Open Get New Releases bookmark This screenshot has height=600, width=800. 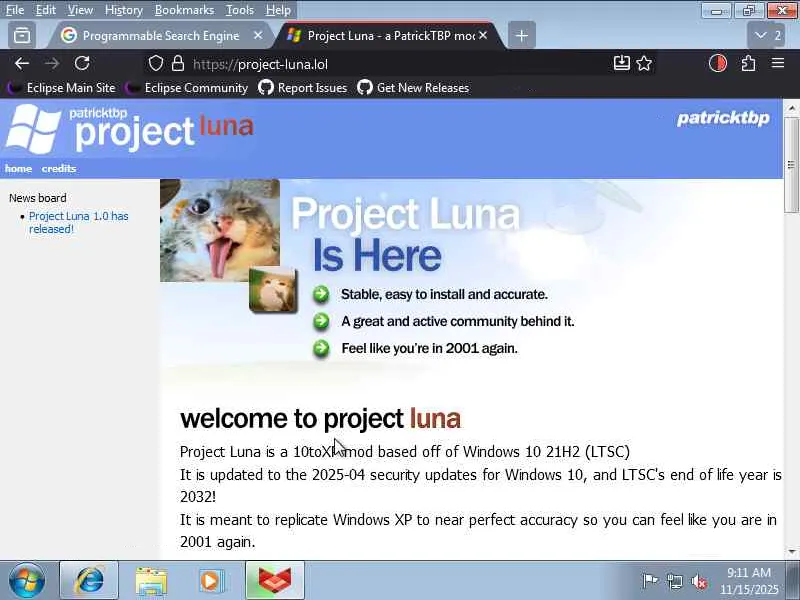pos(413,88)
